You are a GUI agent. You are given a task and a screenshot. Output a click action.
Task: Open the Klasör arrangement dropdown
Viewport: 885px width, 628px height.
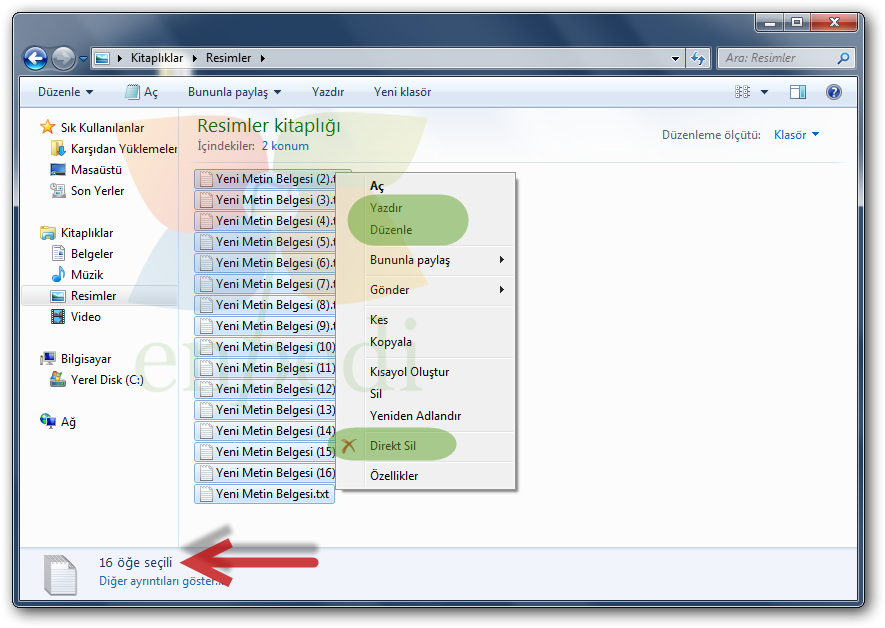pyautogui.click(x=796, y=135)
